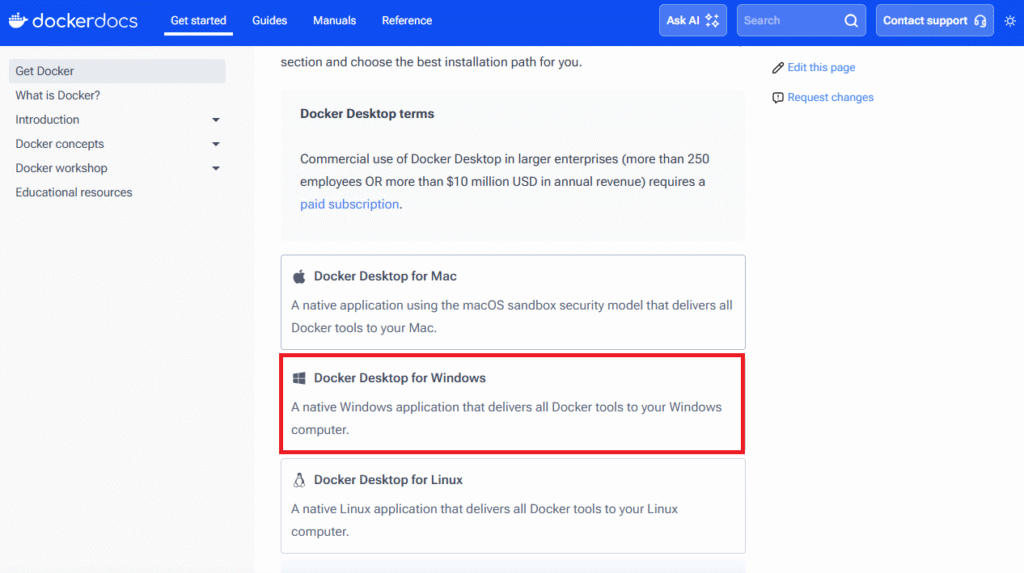The image size is (1024, 573).
Task: Open Educational resources in sidebar
Action: point(74,192)
